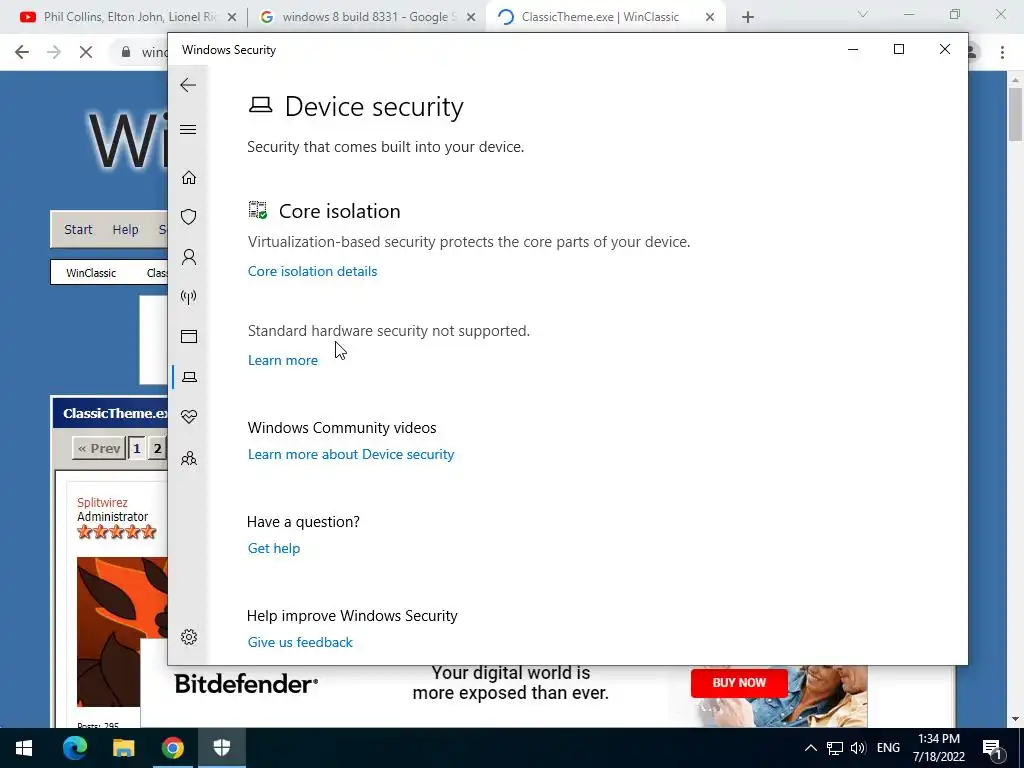This screenshot has width=1024, height=768.
Task: Close the ClassicTheme.exe browser tab
Action: tap(710, 18)
